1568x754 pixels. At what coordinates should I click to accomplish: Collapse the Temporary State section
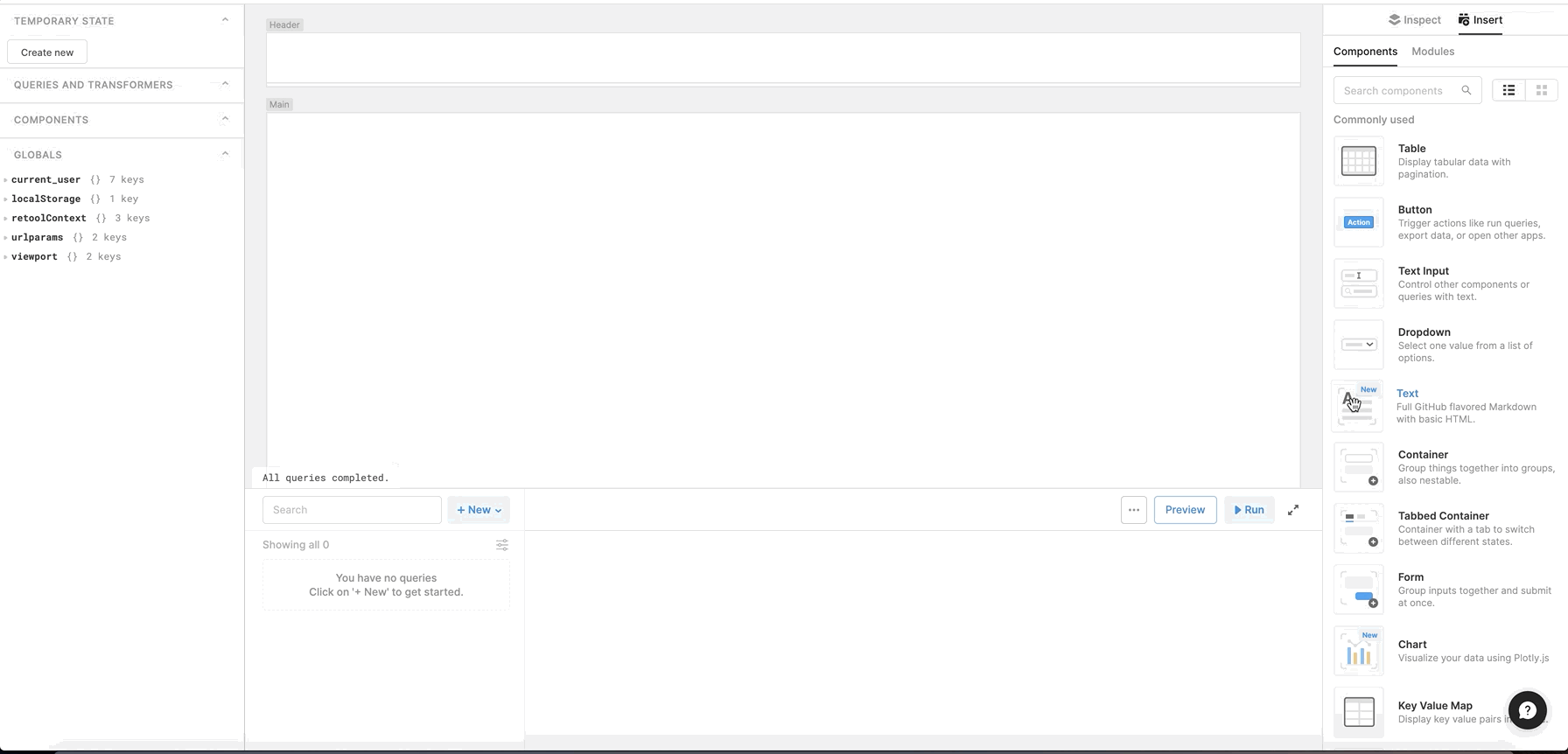tap(225, 20)
